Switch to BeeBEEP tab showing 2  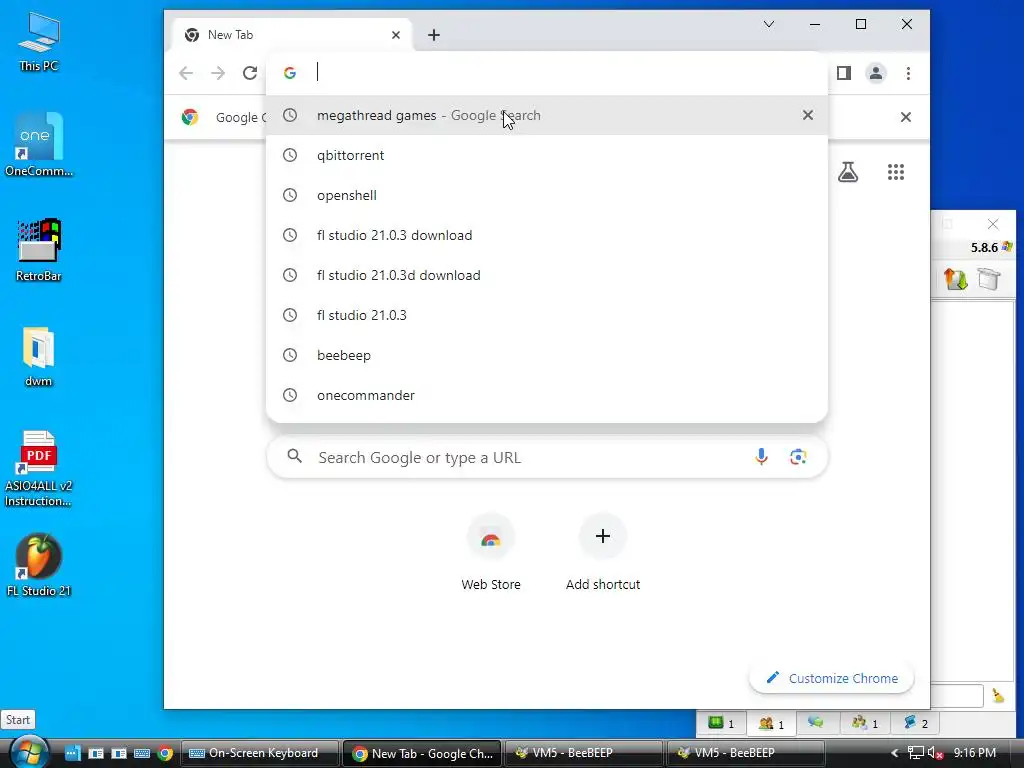pyautogui.click(x=916, y=723)
